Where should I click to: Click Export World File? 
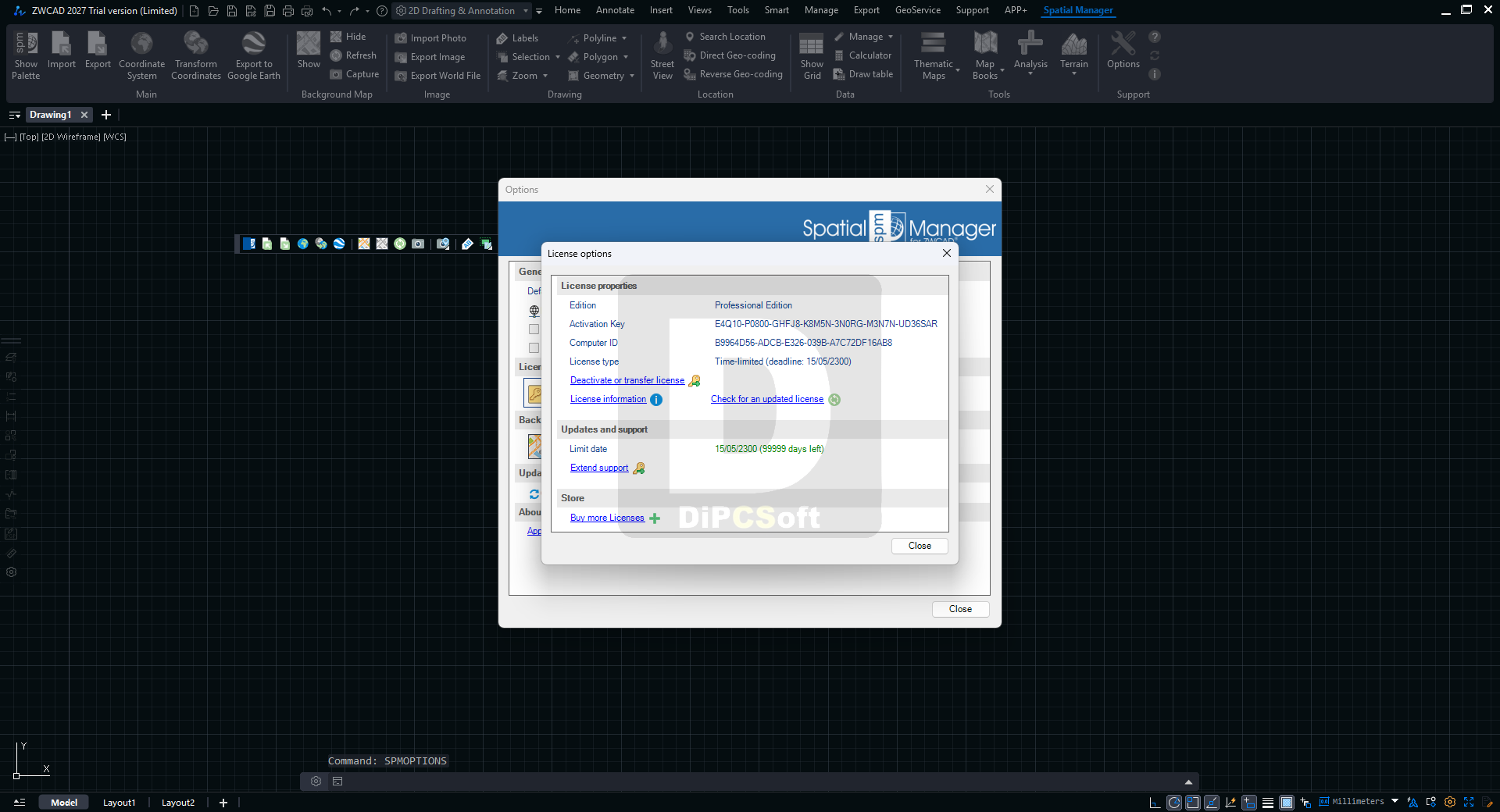437,76
